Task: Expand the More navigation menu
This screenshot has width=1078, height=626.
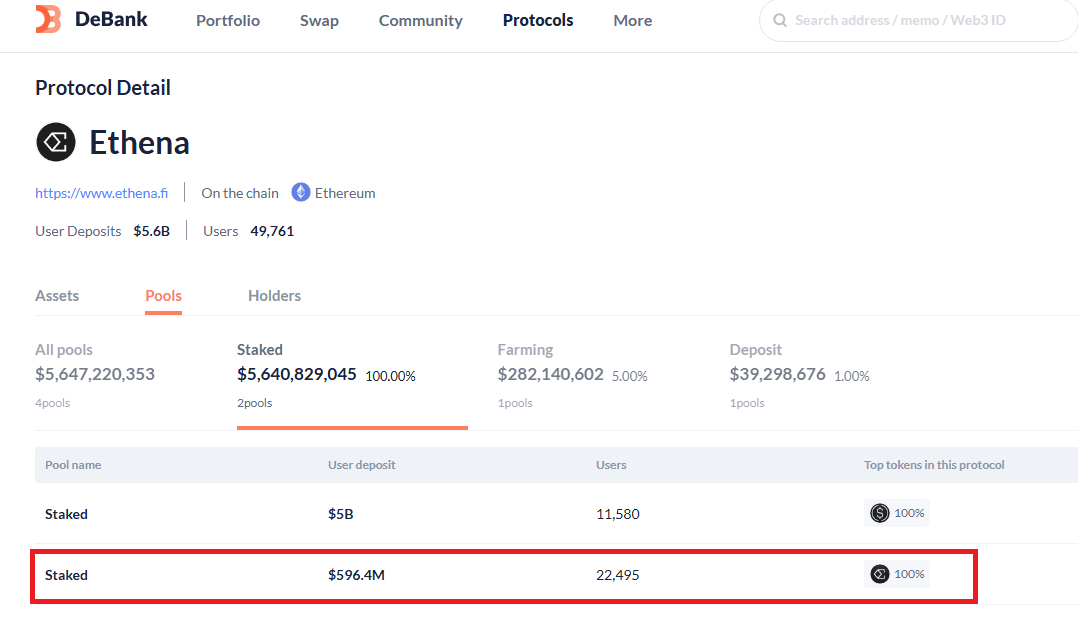Action: point(632,20)
